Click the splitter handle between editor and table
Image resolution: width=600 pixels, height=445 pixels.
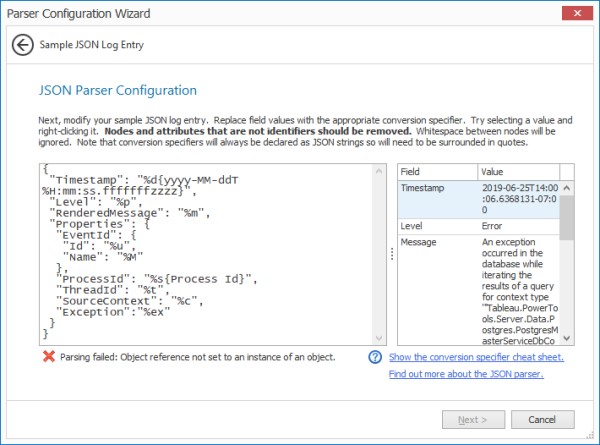pos(392,254)
